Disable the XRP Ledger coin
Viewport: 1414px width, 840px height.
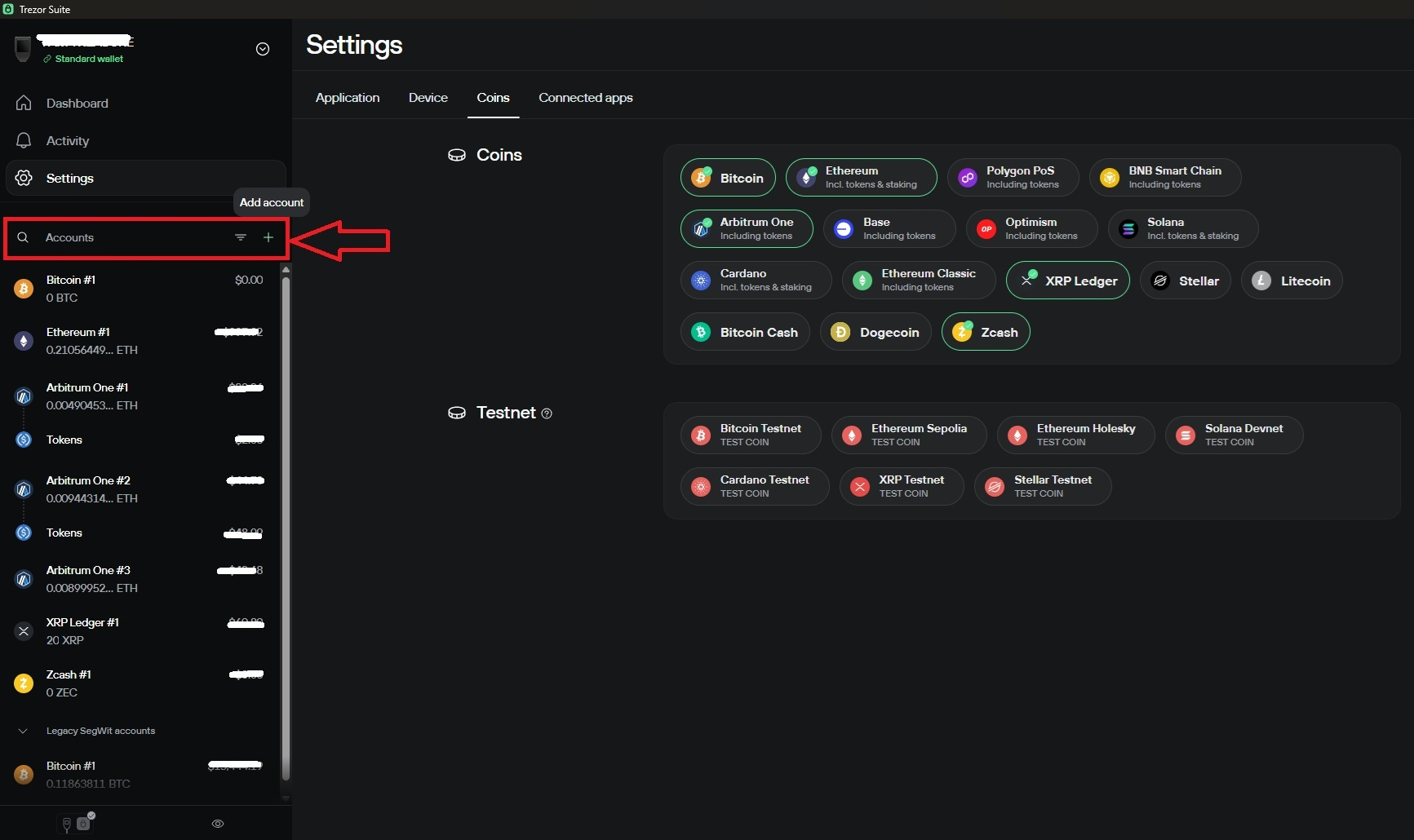tap(1067, 281)
